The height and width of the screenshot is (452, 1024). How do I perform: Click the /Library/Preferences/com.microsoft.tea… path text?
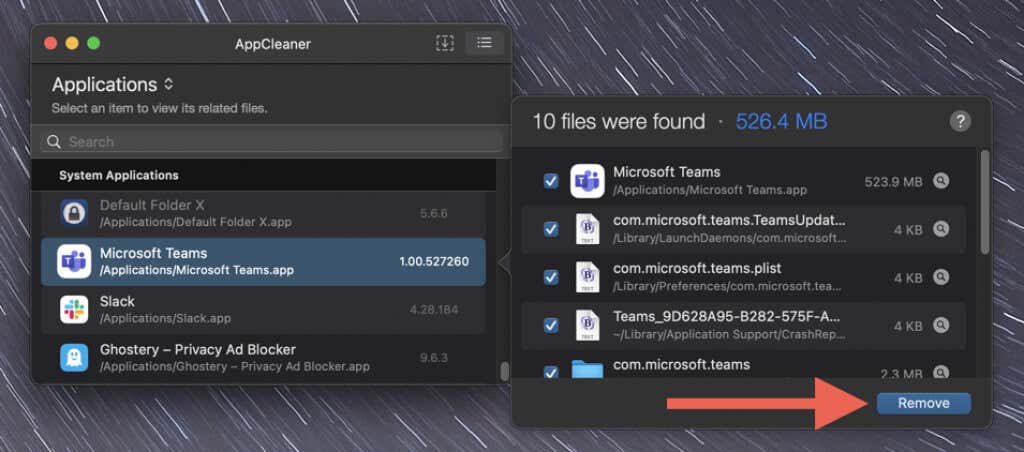click(727, 287)
